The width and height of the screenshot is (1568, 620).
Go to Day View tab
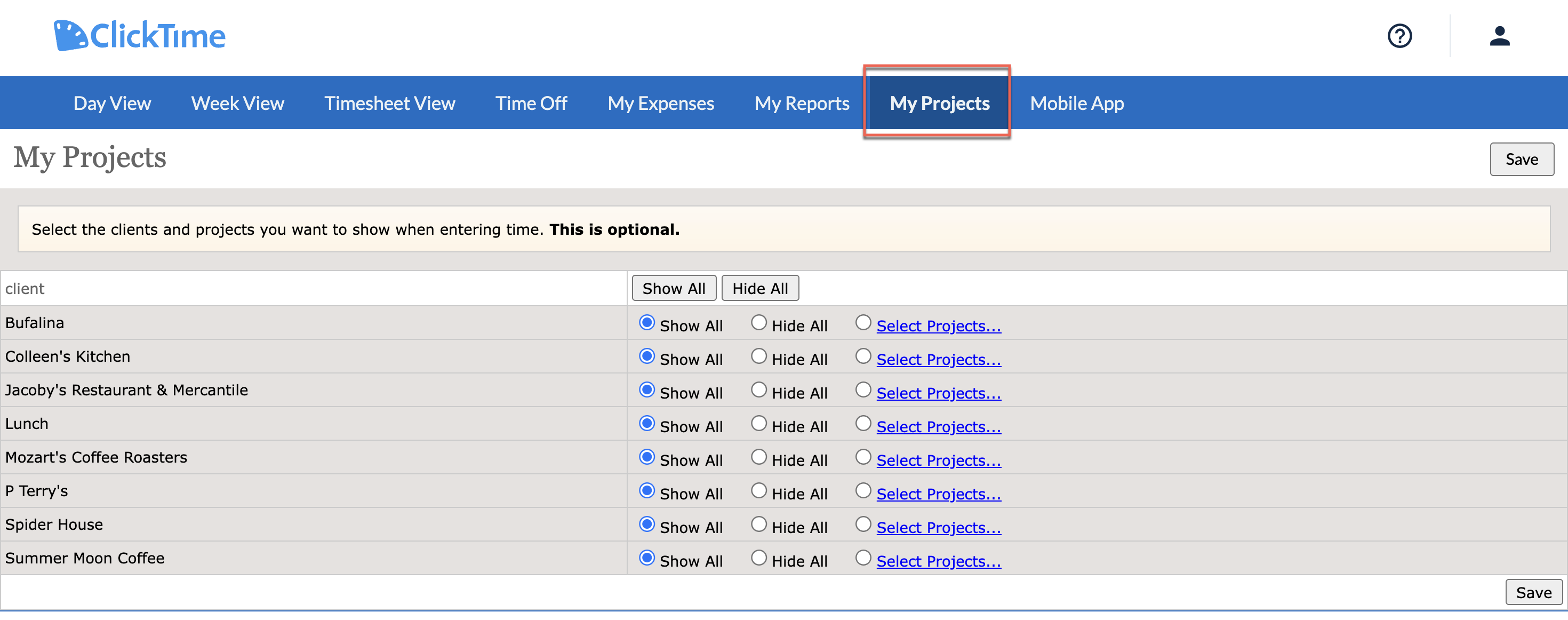(x=112, y=103)
